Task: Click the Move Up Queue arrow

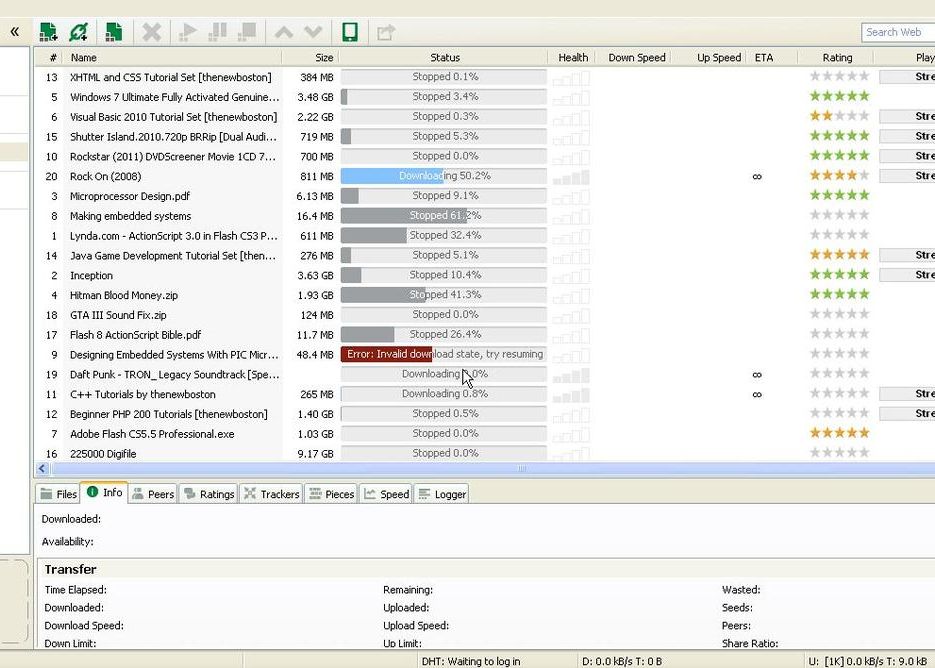Action: pos(284,32)
